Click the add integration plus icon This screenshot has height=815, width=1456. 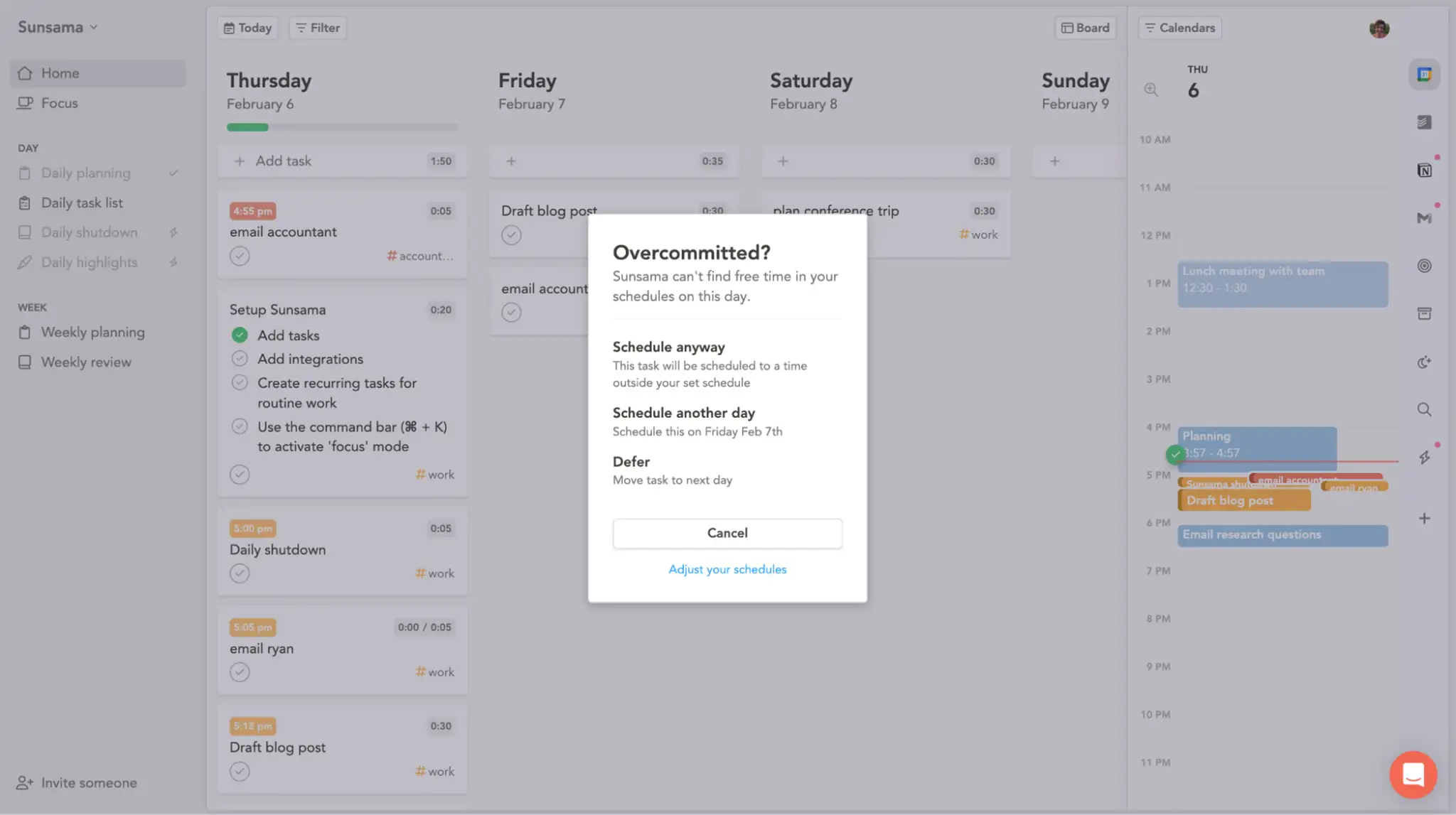point(1424,519)
